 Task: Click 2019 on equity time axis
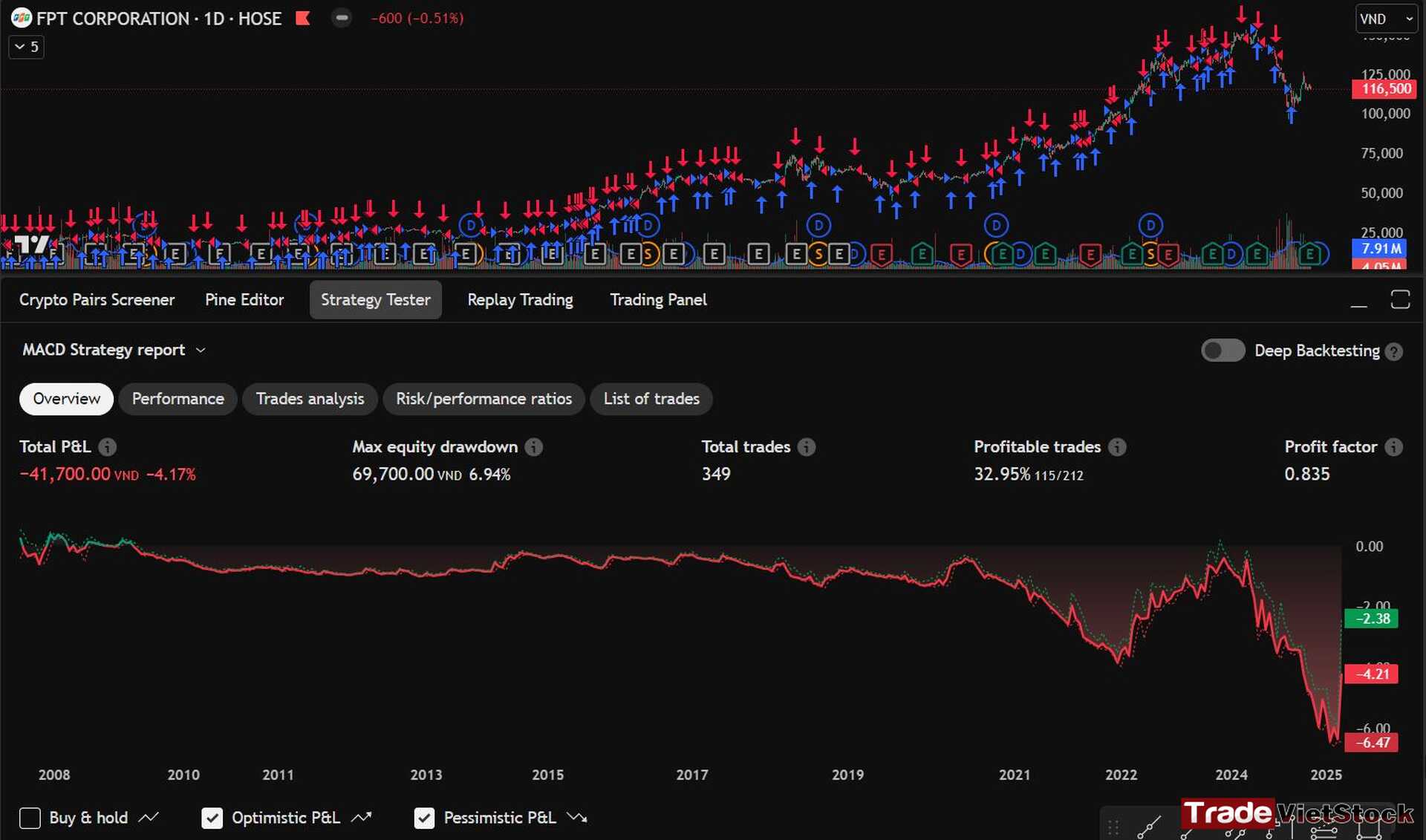click(847, 775)
